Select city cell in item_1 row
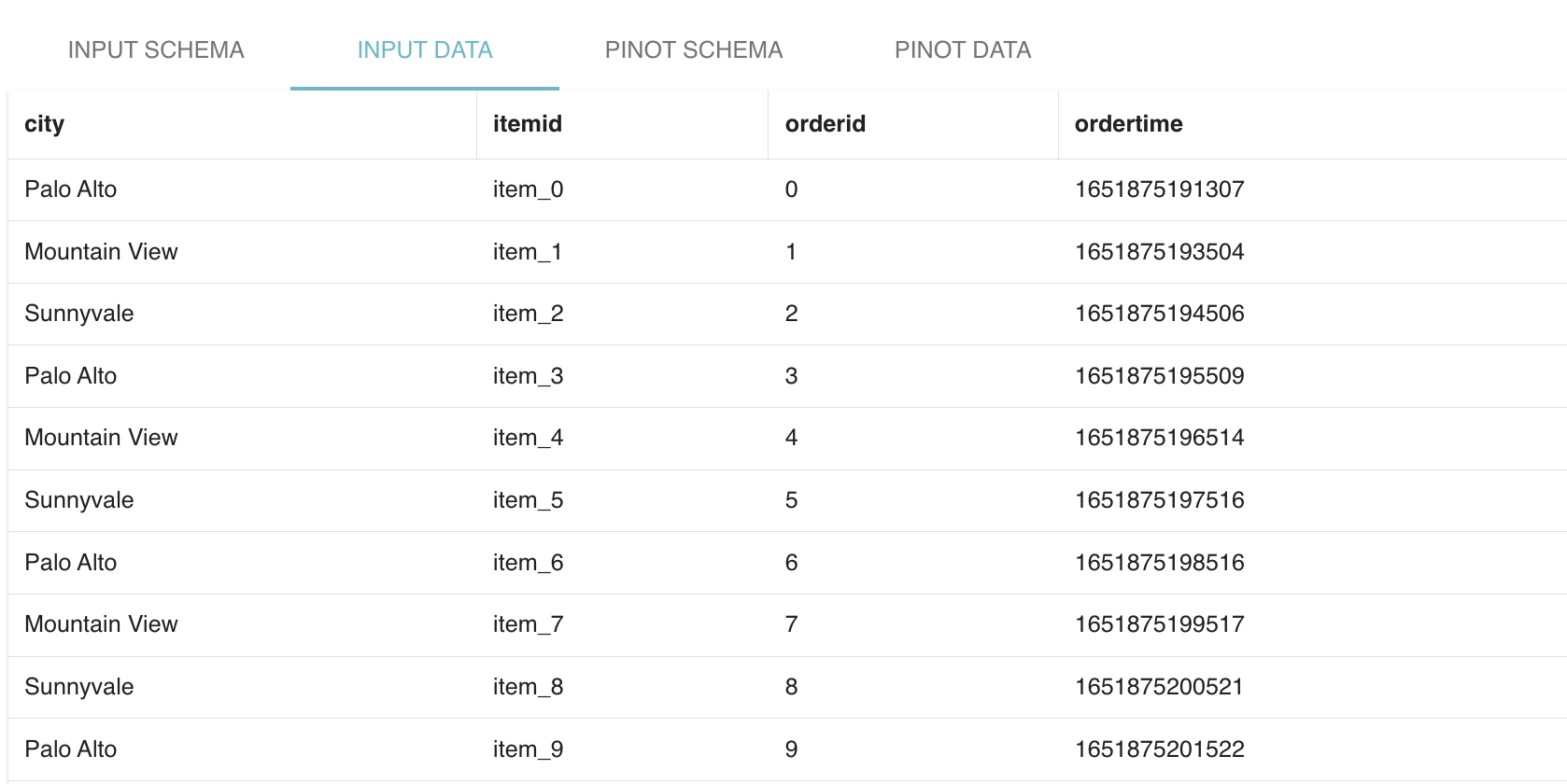This screenshot has height=784, width=1567. click(243, 252)
